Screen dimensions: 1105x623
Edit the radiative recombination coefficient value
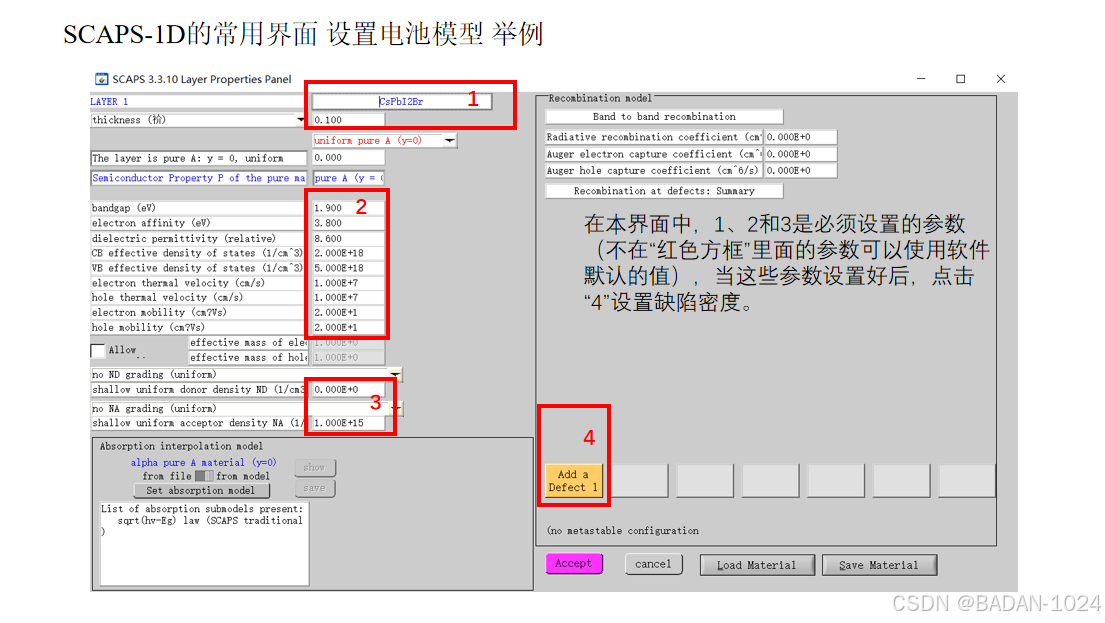point(801,137)
